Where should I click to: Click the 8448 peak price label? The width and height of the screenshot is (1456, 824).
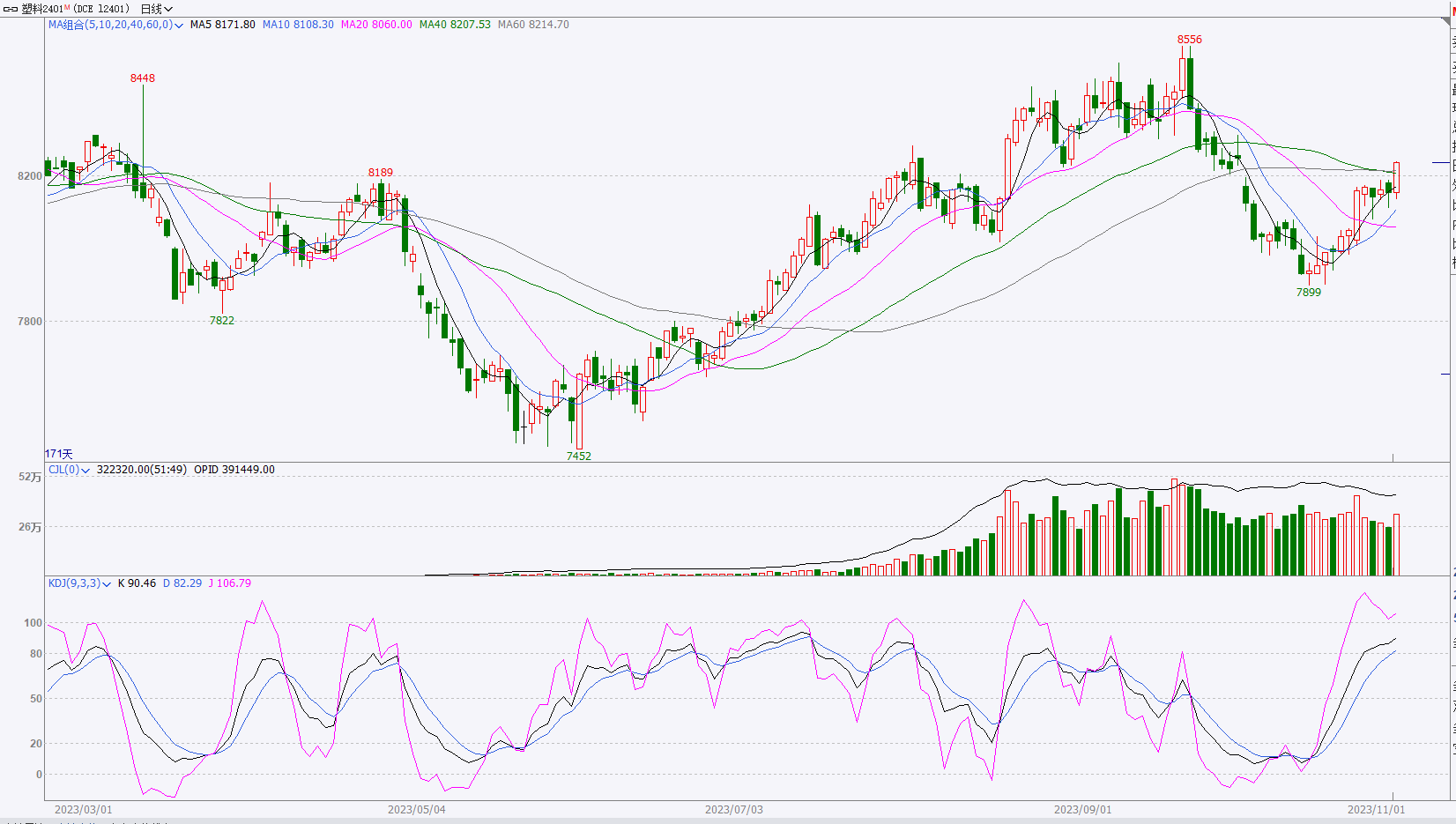142,78
